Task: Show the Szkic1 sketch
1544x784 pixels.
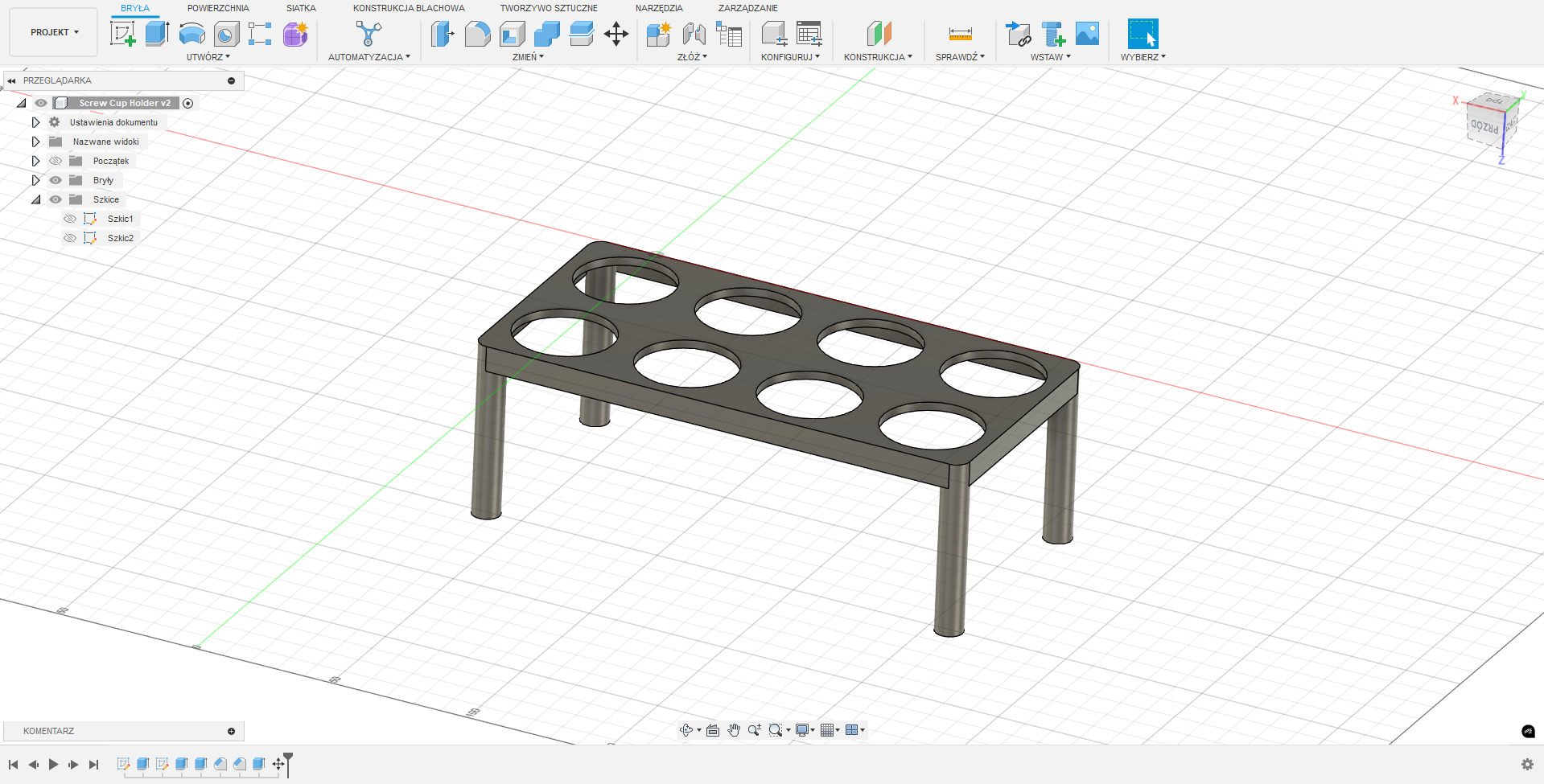Action: coord(70,219)
